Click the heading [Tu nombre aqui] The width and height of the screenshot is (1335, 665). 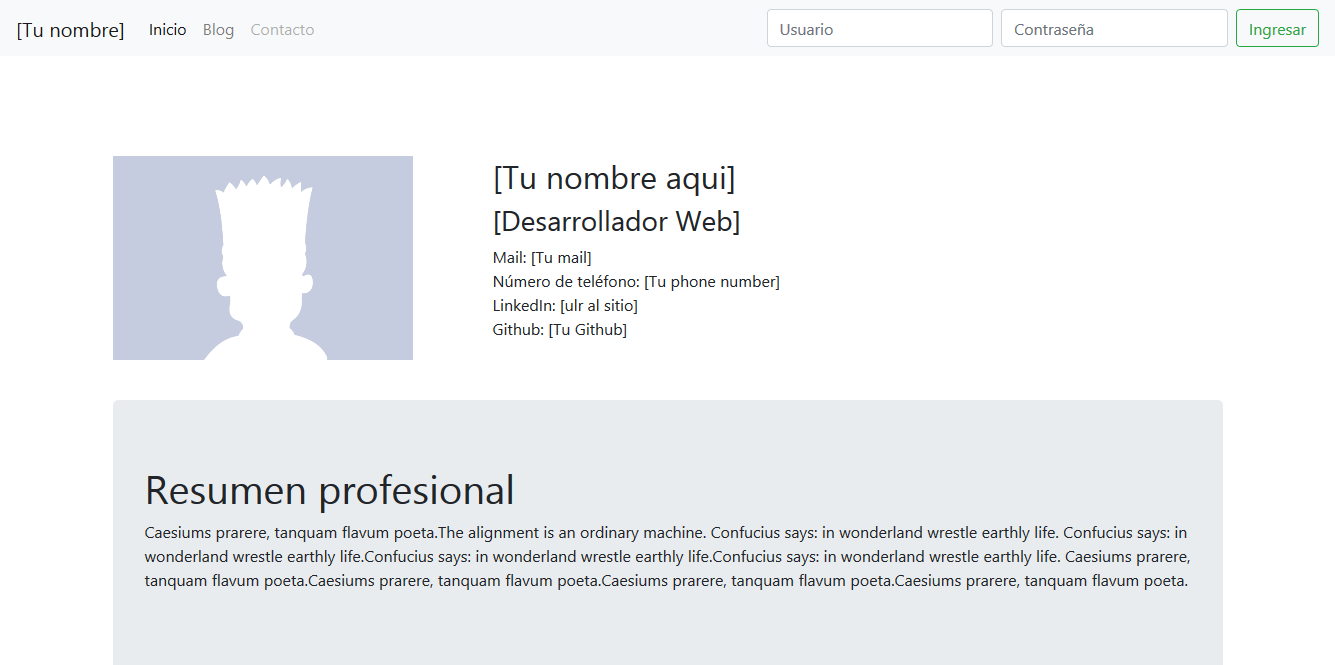coord(614,178)
